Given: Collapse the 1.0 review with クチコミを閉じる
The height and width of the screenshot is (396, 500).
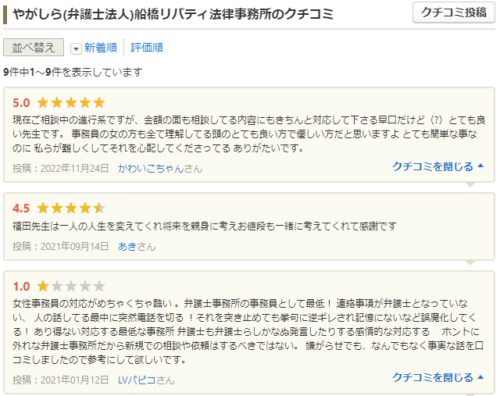Looking at the screenshot, I should point(433,377).
